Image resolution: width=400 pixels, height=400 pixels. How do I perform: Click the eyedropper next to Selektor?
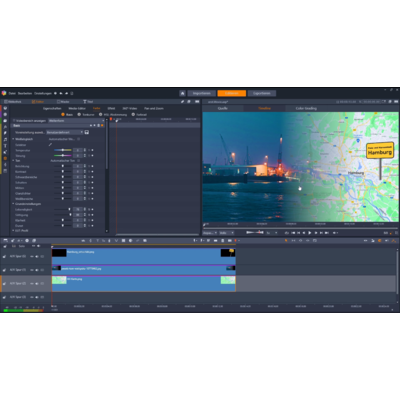[50, 145]
